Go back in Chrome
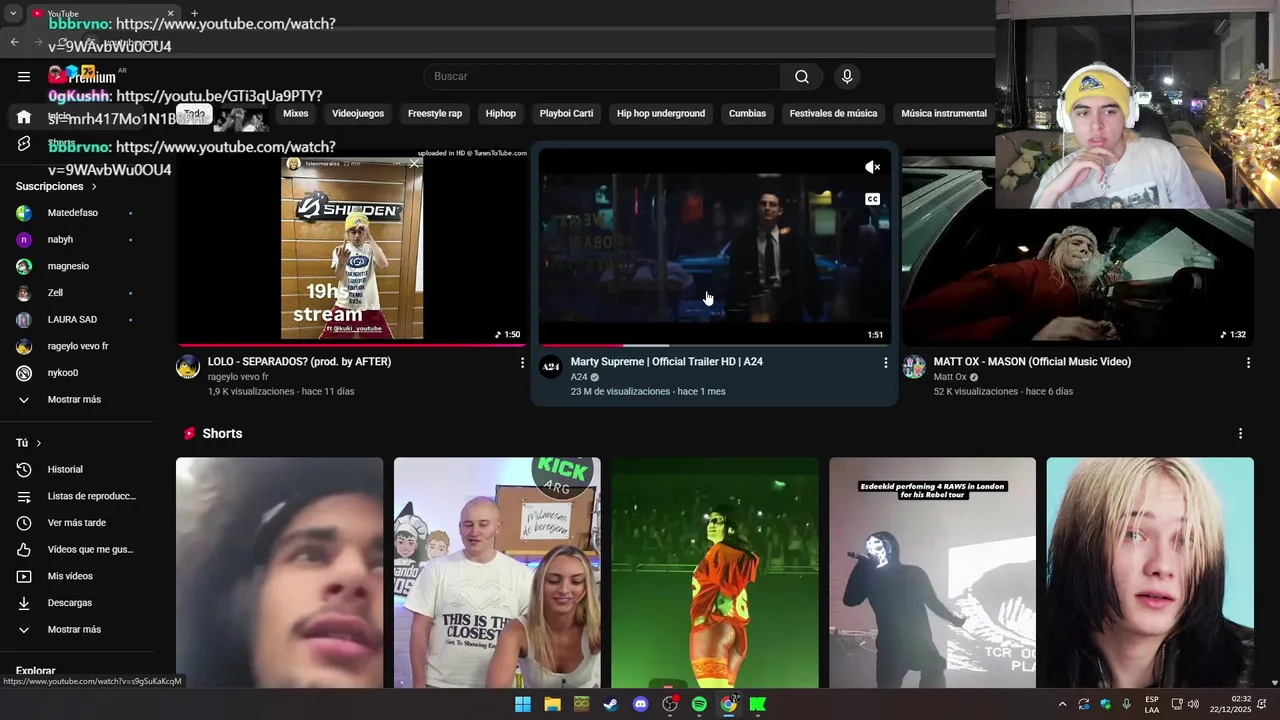Screen dimensions: 1280x720 (x=14, y=42)
